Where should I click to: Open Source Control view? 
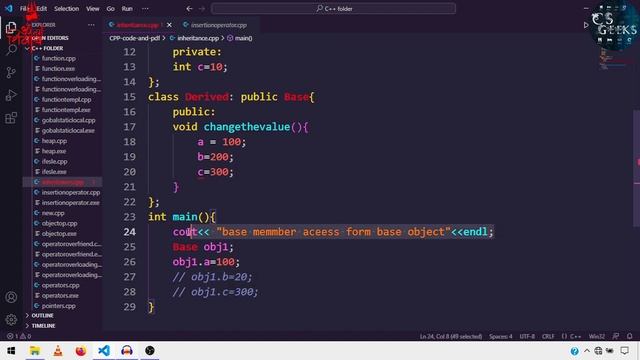[x=11, y=73]
